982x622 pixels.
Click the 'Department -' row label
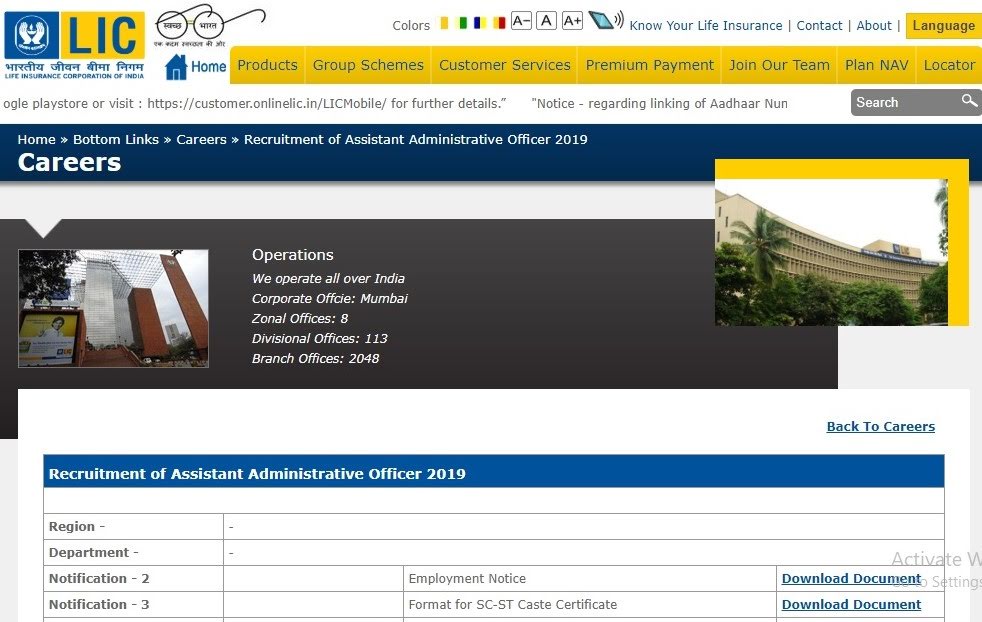[94, 552]
